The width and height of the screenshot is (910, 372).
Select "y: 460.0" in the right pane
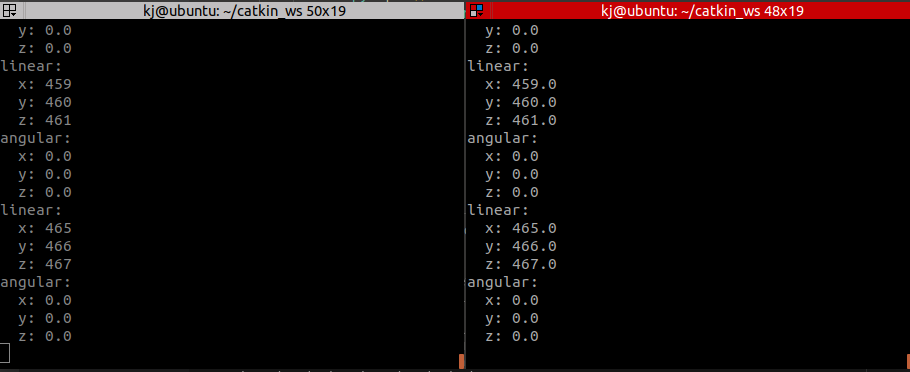(x=521, y=102)
